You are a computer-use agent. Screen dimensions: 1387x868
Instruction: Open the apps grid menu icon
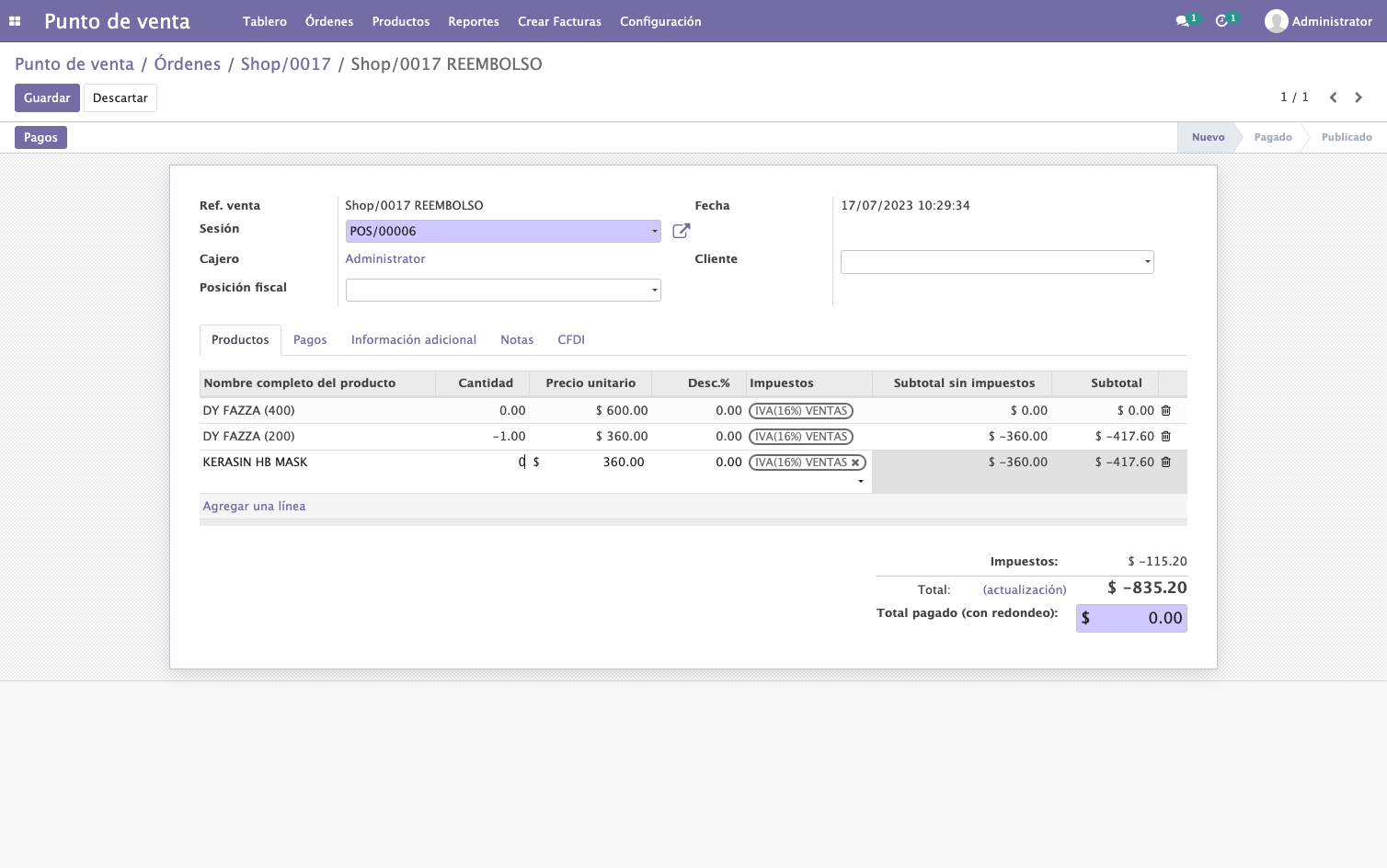(x=15, y=21)
